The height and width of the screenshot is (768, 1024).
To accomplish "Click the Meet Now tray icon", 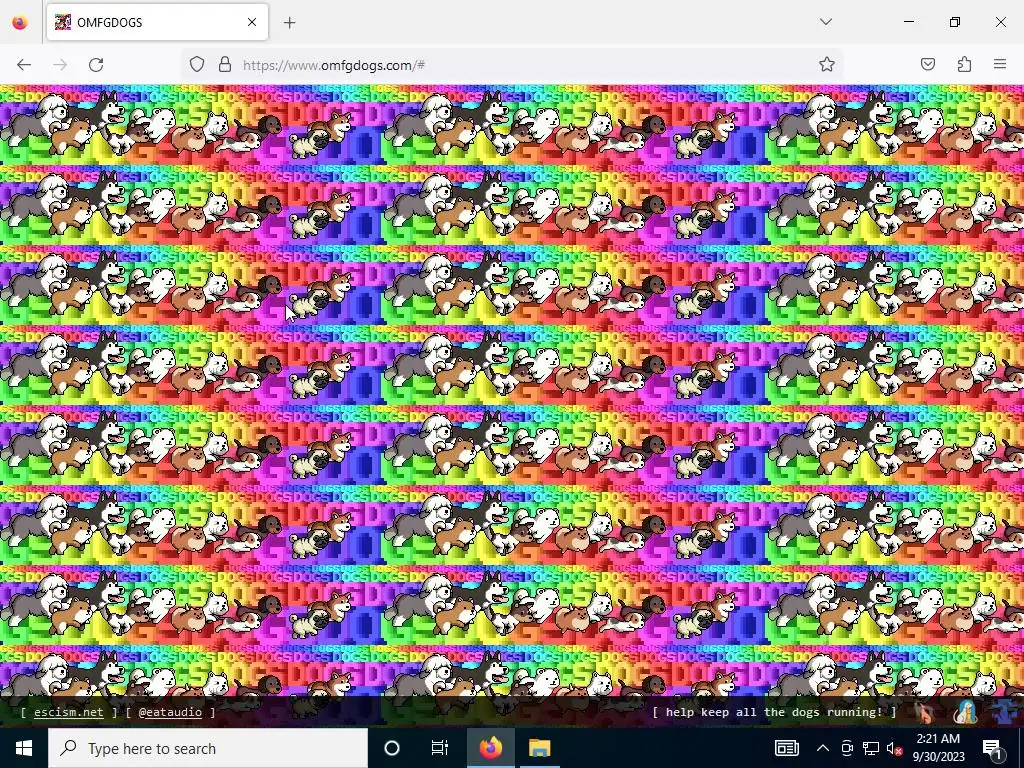I will tap(847, 748).
